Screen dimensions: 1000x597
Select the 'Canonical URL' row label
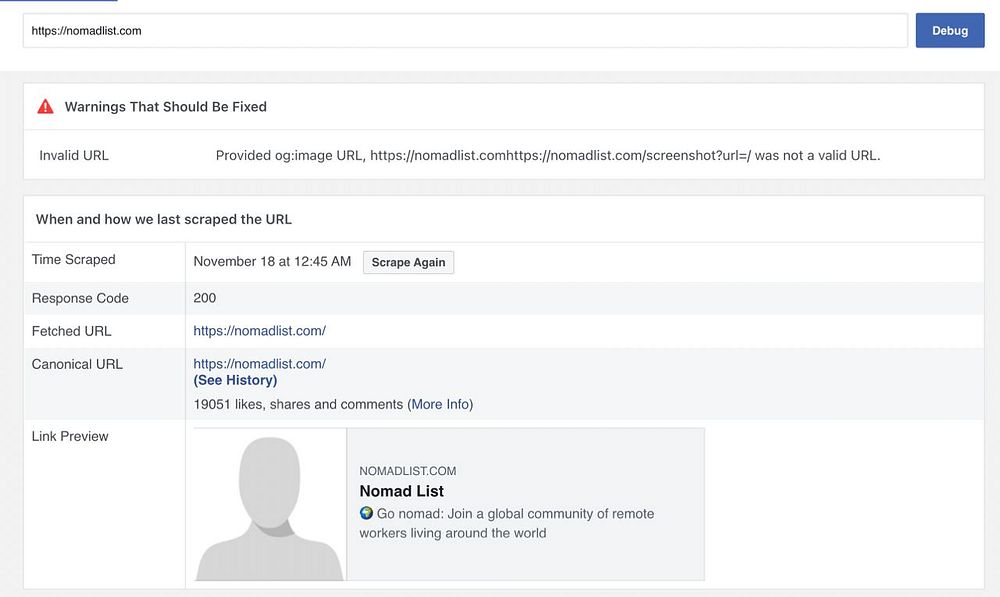click(x=77, y=364)
